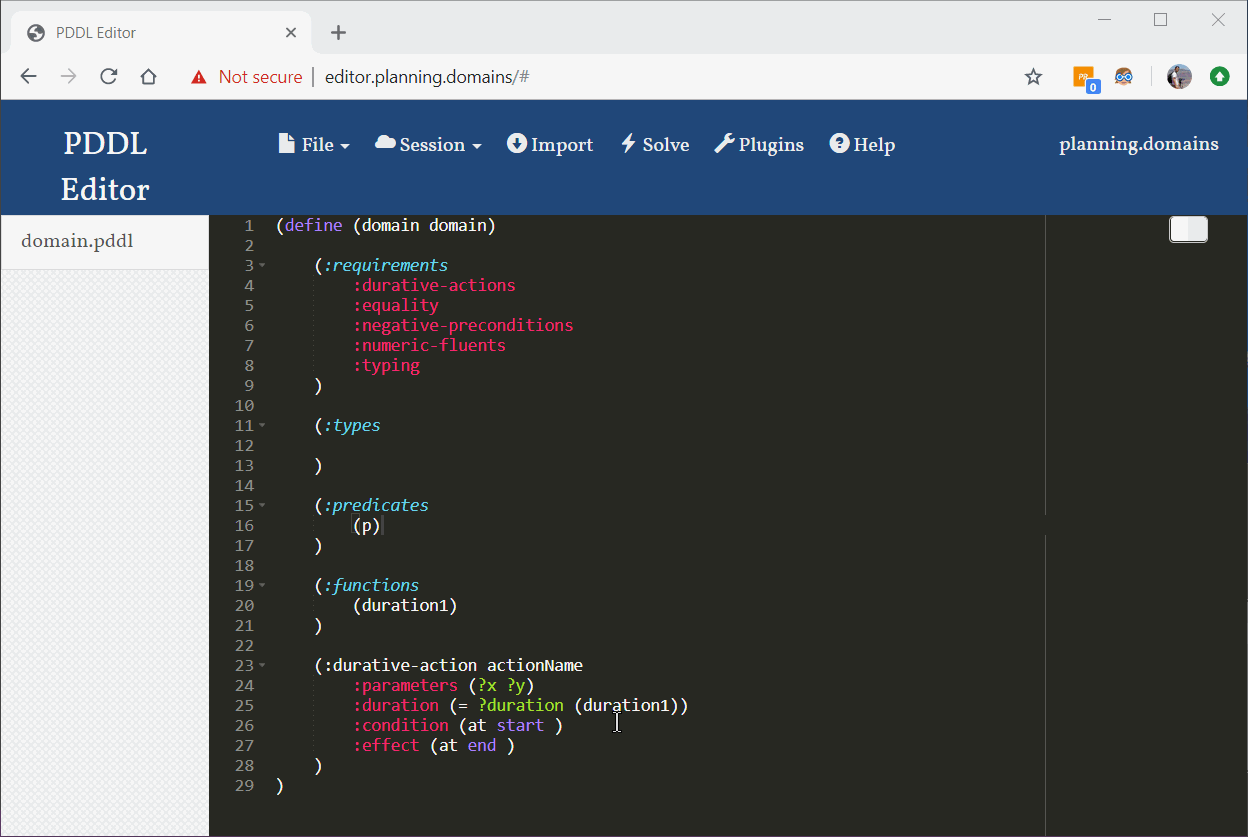This screenshot has width=1248, height=837.
Task: Close the PDDL Editor browser tab
Action: point(291,33)
